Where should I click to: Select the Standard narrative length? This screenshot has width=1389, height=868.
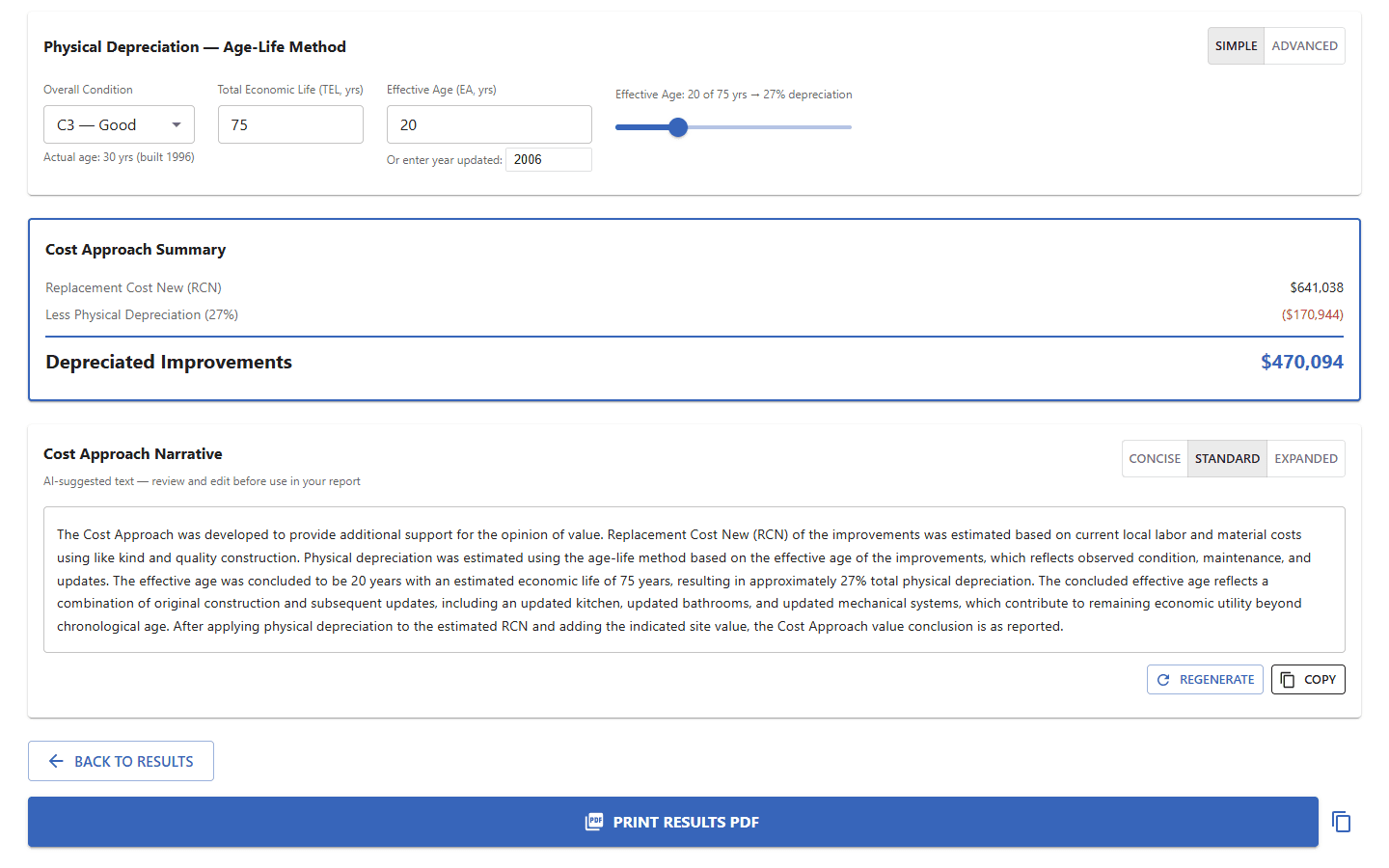(x=1227, y=459)
